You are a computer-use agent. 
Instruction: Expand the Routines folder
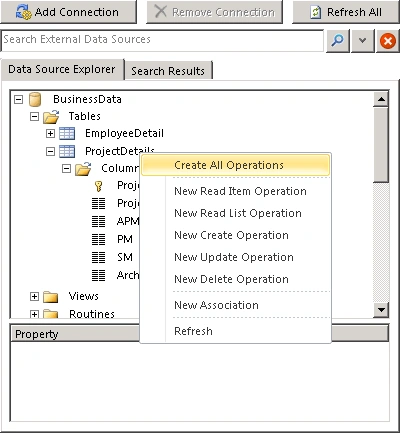[34, 314]
